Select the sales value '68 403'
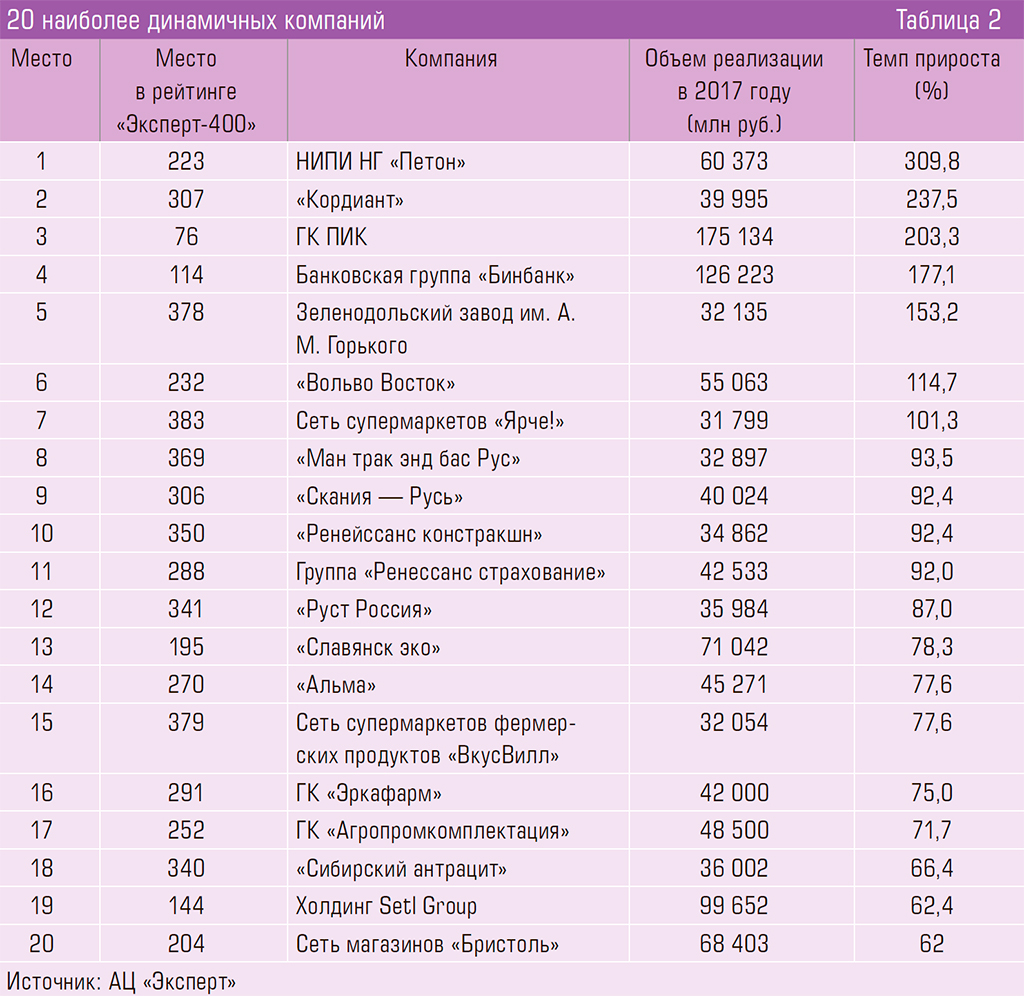The image size is (1024, 996). coord(734,944)
